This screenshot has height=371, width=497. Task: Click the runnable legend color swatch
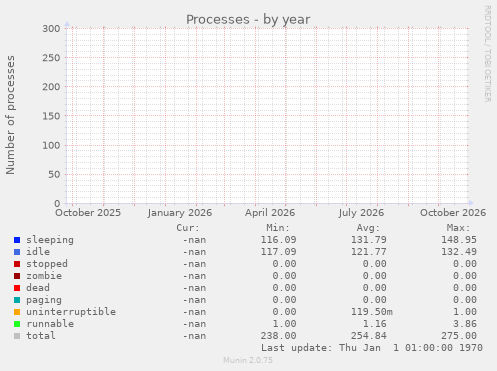(x=17, y=324)
